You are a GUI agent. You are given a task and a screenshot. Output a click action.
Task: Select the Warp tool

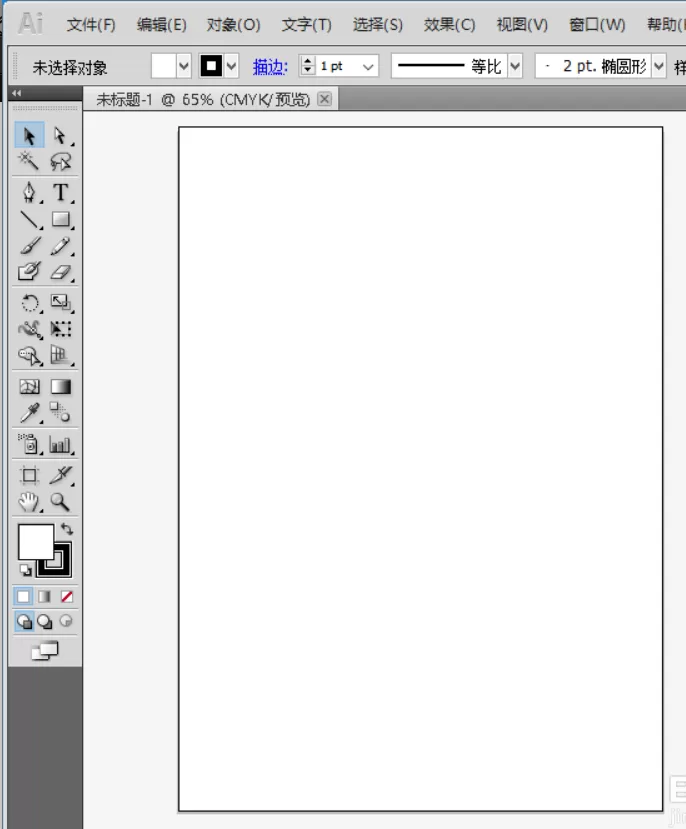[29, 329]
